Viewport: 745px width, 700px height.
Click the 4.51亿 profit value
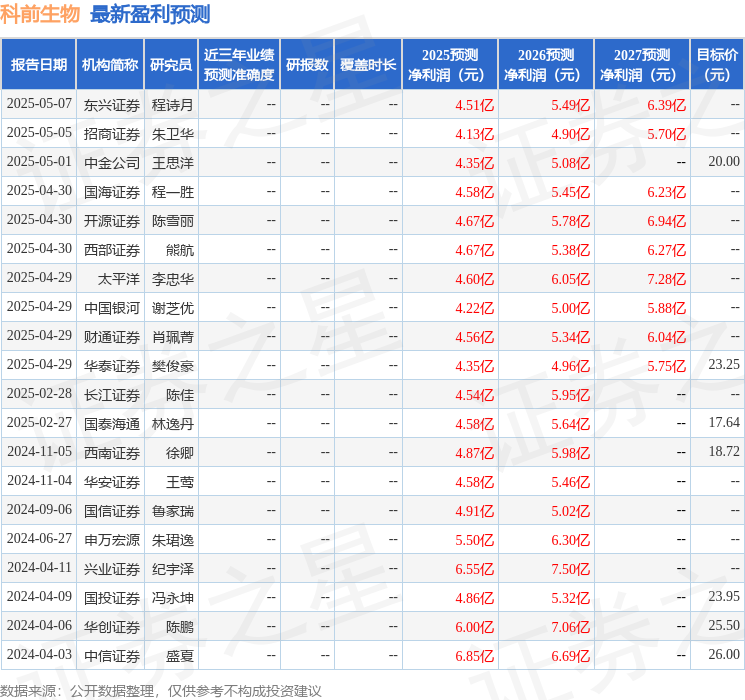pyautogui.click(x=475, y=105)
